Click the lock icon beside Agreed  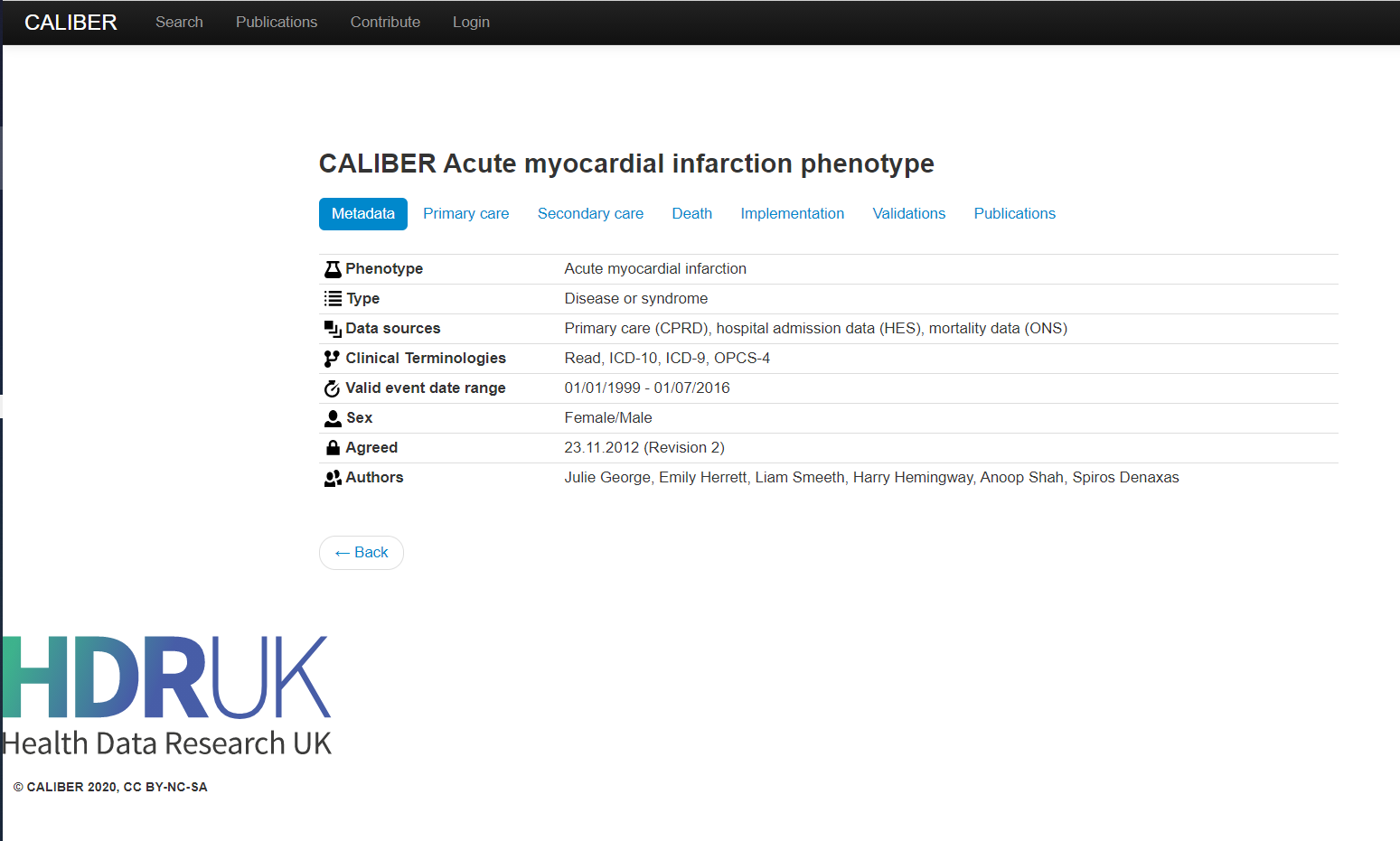(x=333, y=448)
